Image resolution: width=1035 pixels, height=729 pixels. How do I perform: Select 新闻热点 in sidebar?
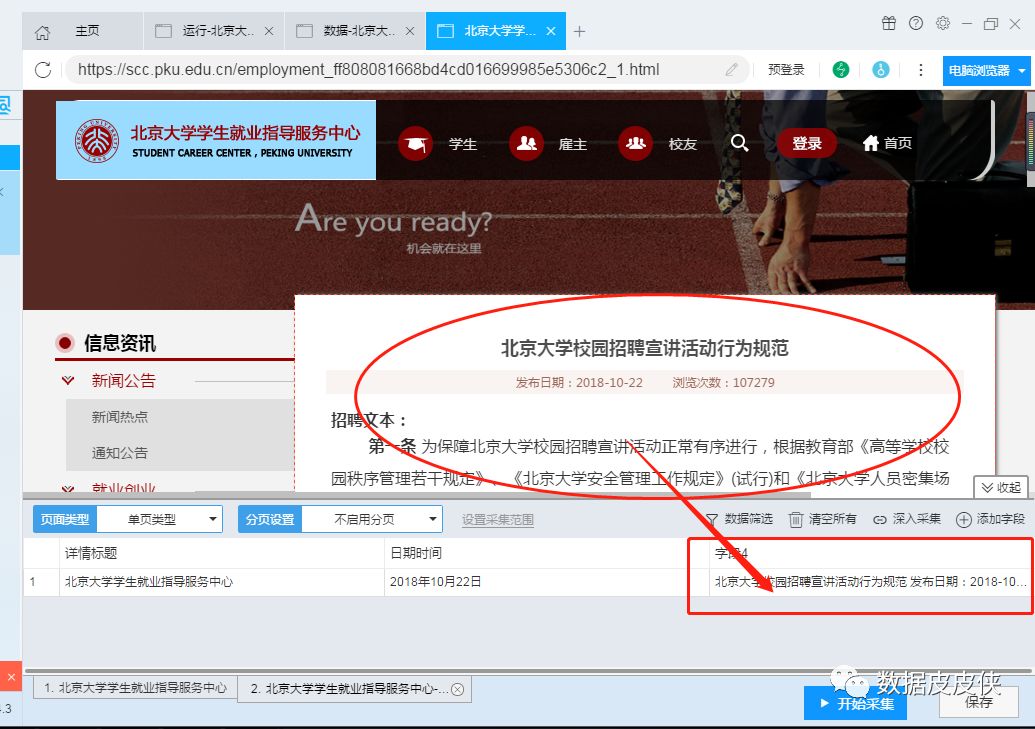tap(119, 417)
